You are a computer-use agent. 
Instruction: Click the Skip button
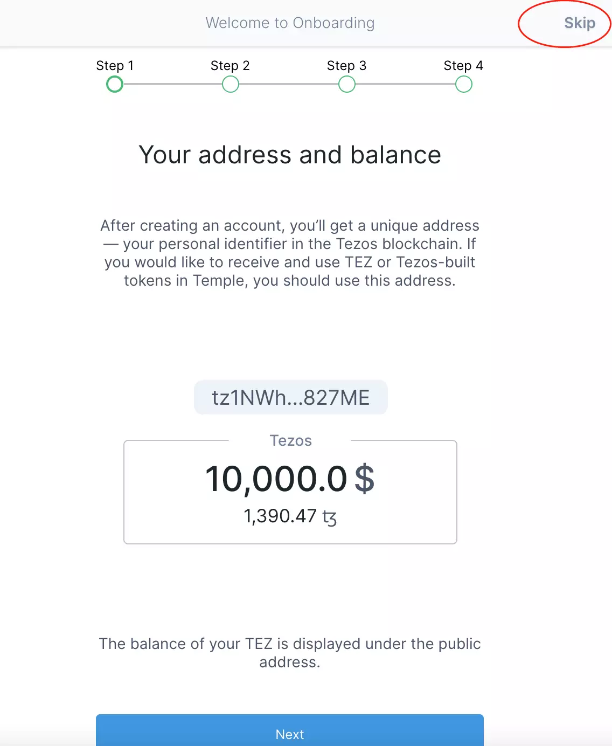(x=579, y=23)
